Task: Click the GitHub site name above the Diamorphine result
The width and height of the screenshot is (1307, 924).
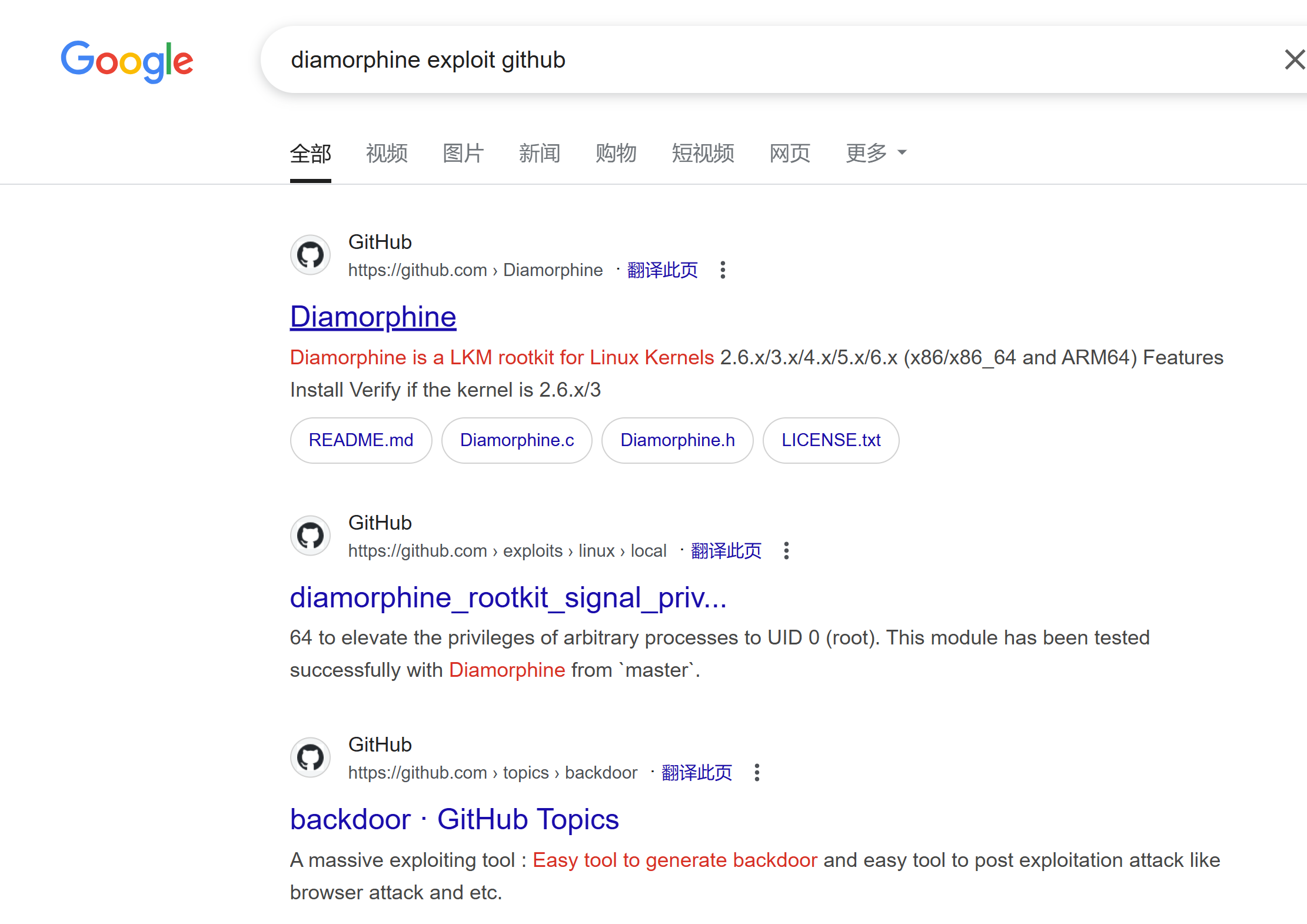Action: tap(380, 242)
